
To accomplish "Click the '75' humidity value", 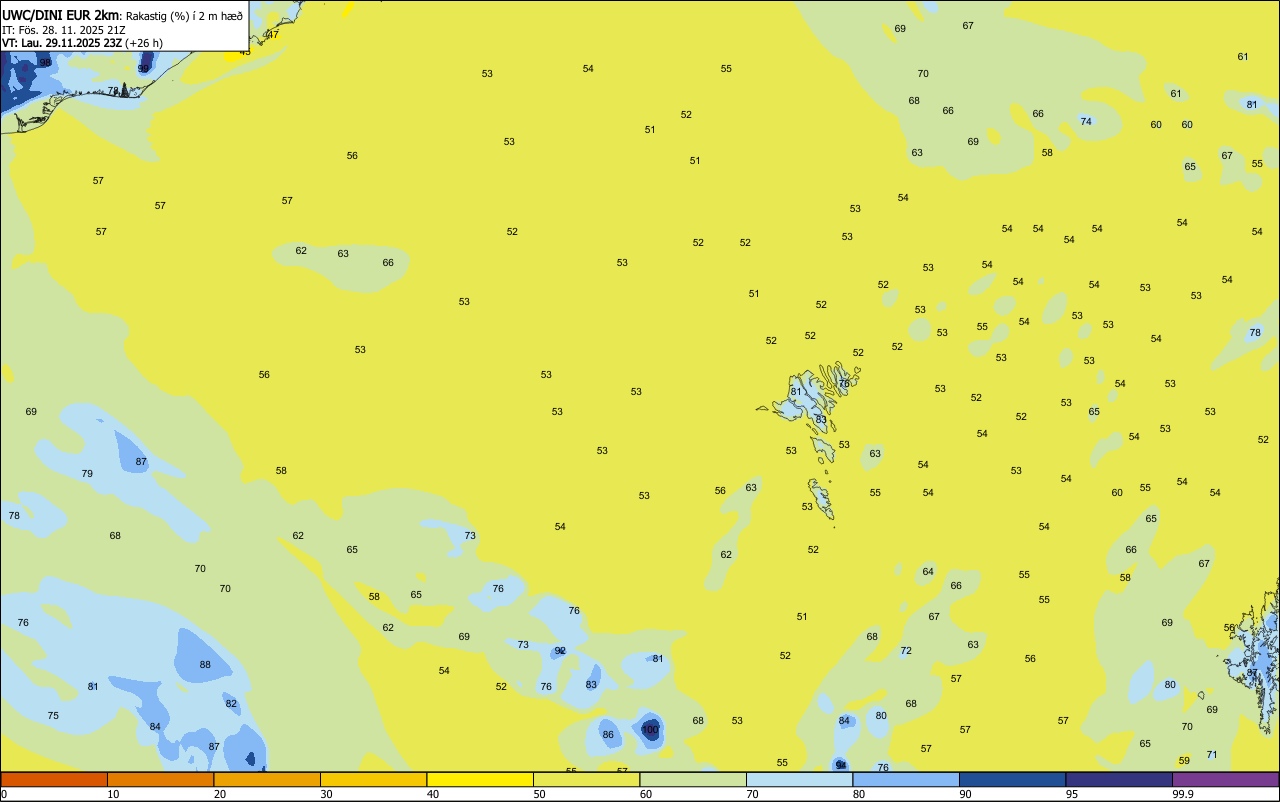I will (x=53, y=716).
